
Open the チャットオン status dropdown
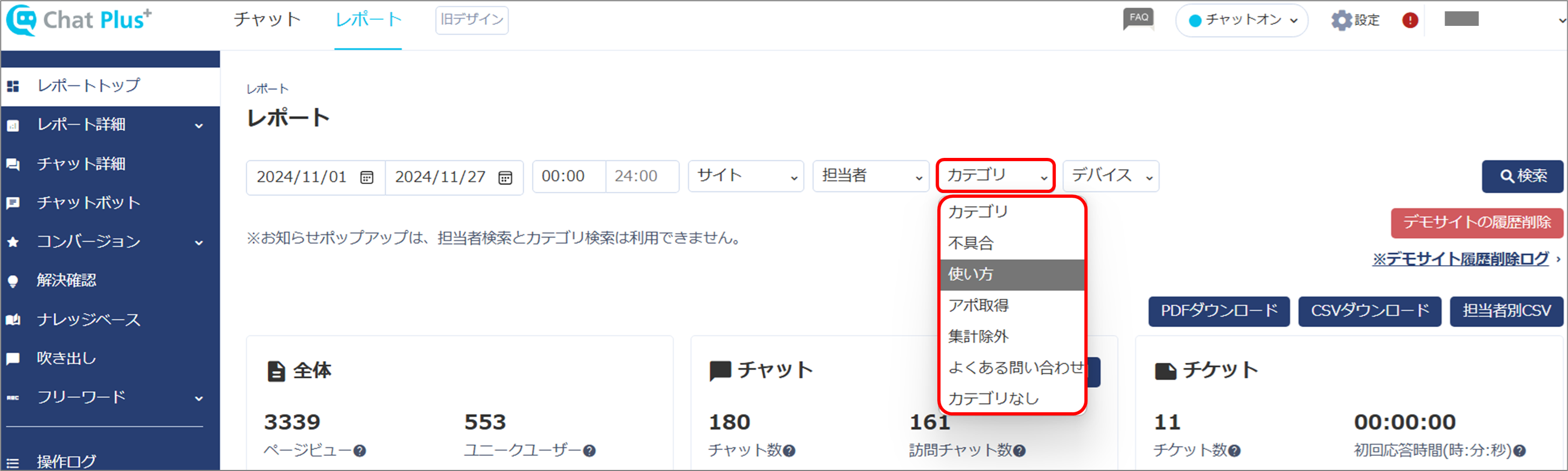1242,20
